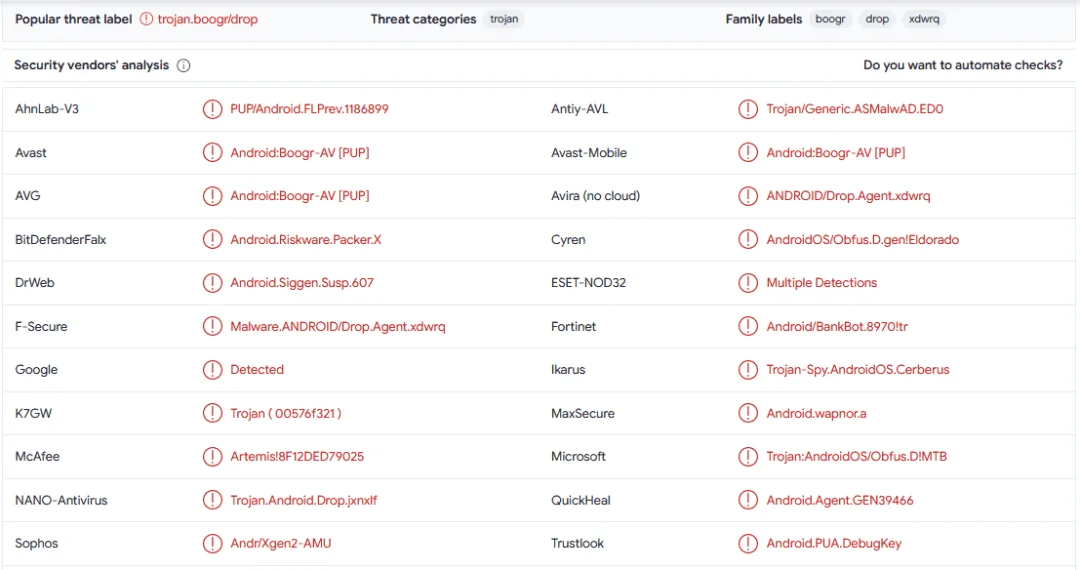The image size is (1080, 570).
Task: Click the warning icon beside Avast-Mobile detection
Action: tap(748, 152)
